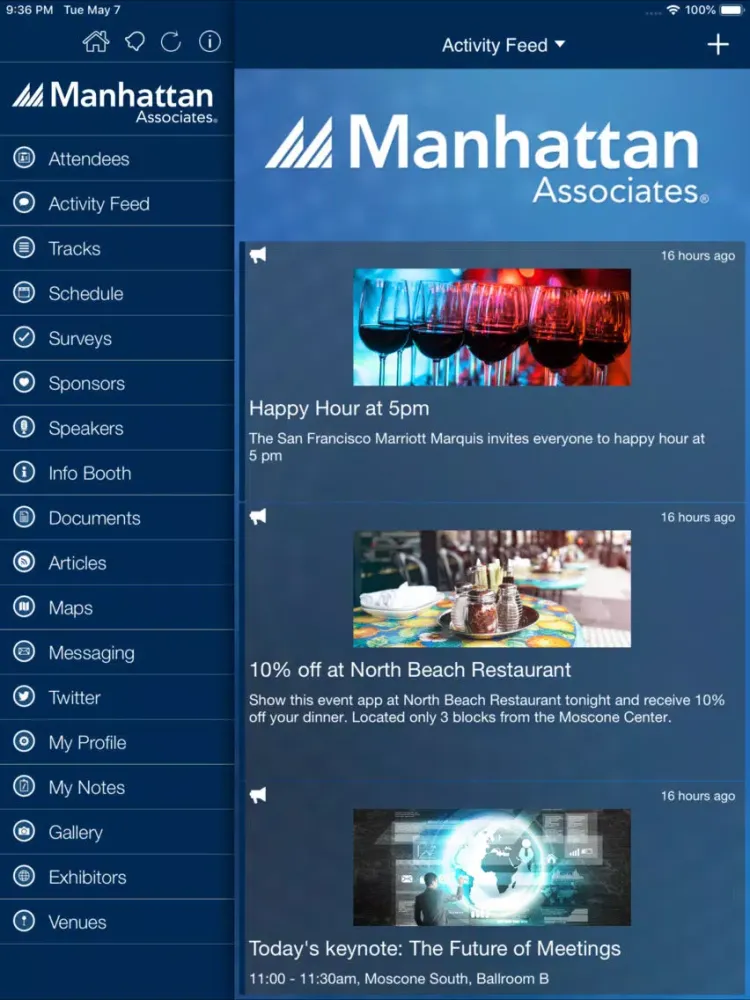Open the Exhibitors menu label
This screenshot has height=1000, width=750.
pos(87,877)
